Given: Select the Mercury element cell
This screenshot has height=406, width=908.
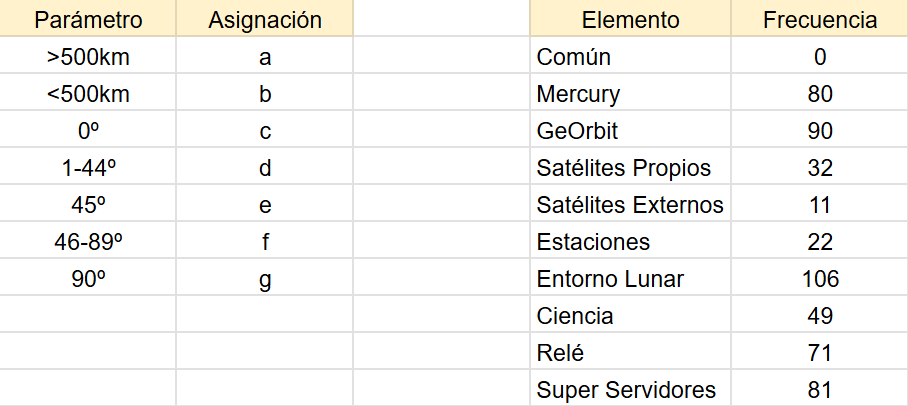Looking at the screenshot, I should point(630,95).
